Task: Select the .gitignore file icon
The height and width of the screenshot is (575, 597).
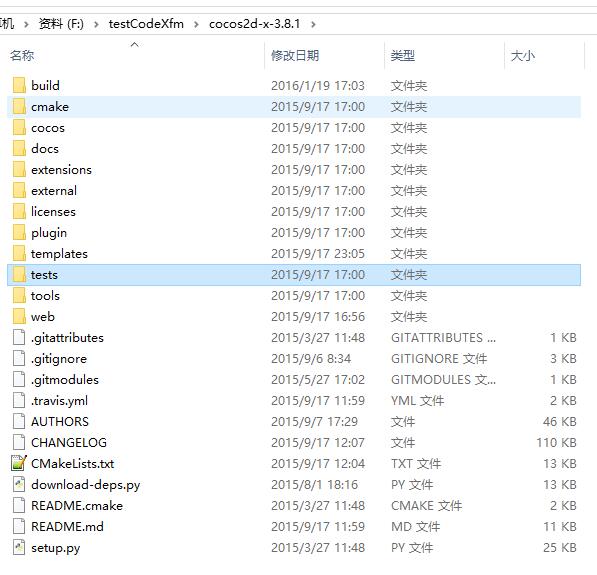Action: point(19,359)
